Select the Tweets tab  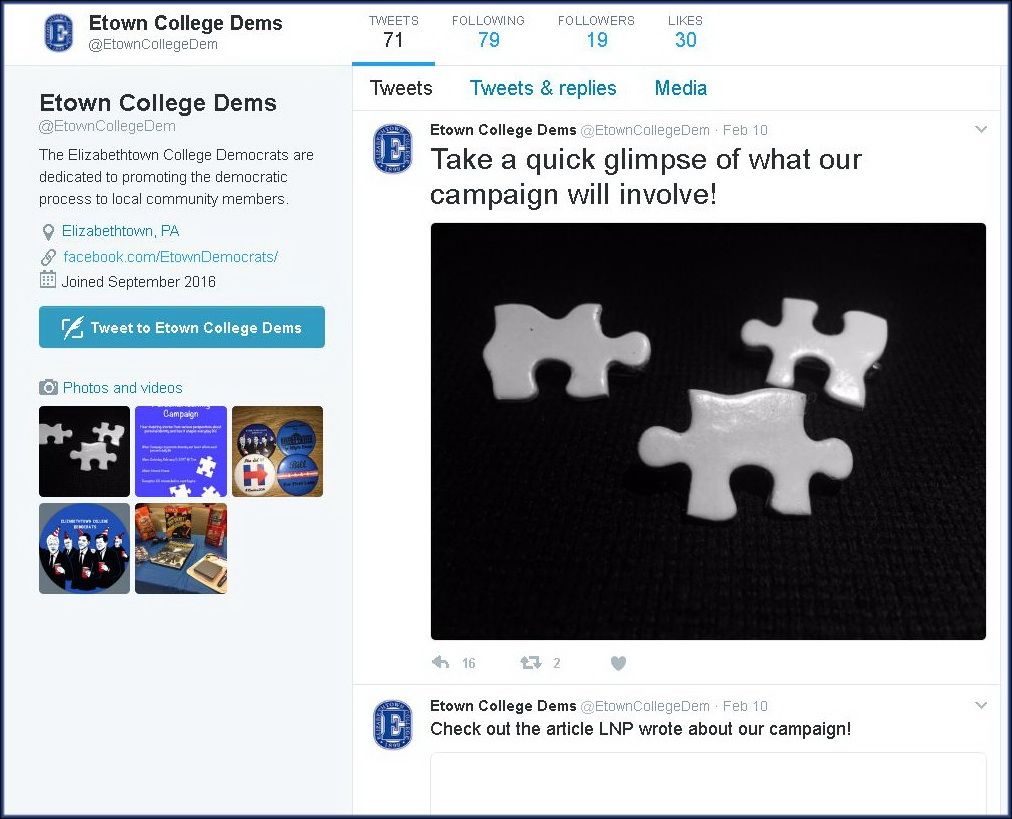point(401,88)
